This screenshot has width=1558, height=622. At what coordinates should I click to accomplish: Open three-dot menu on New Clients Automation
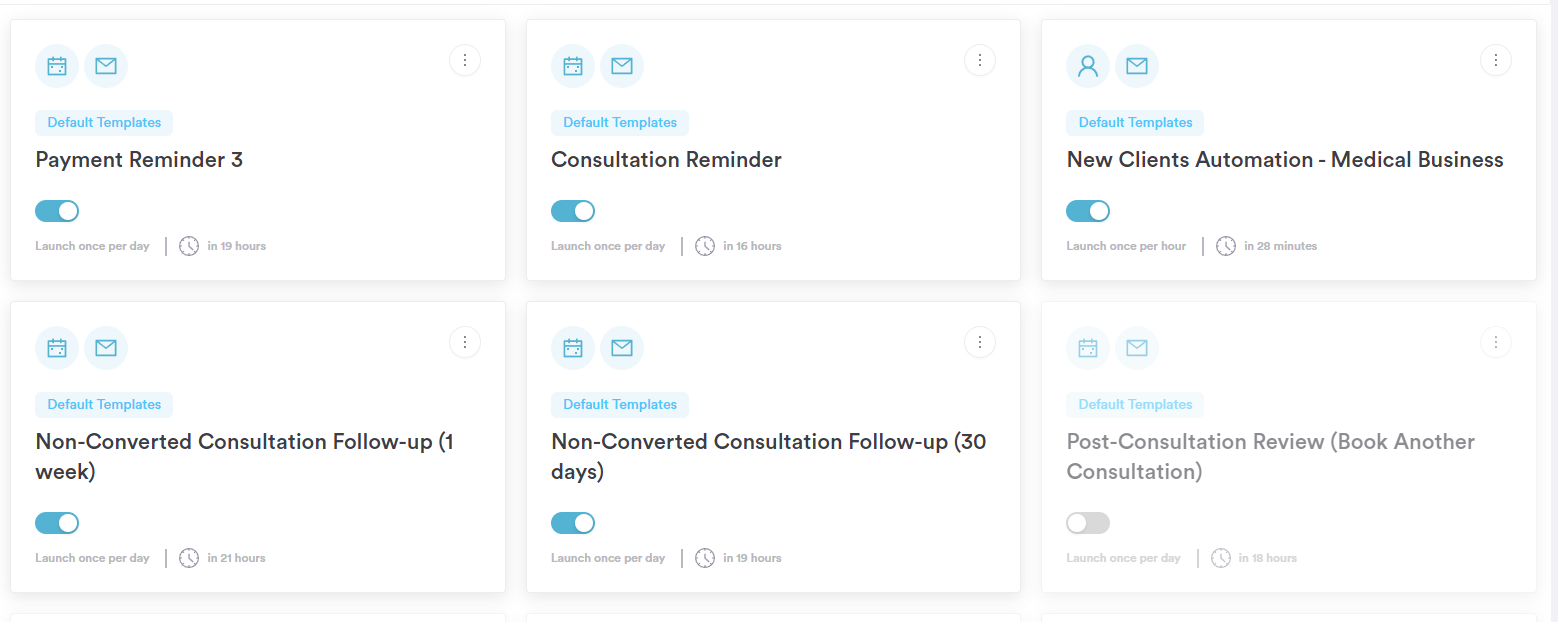pyautogui.click(x=1496, y=60)
